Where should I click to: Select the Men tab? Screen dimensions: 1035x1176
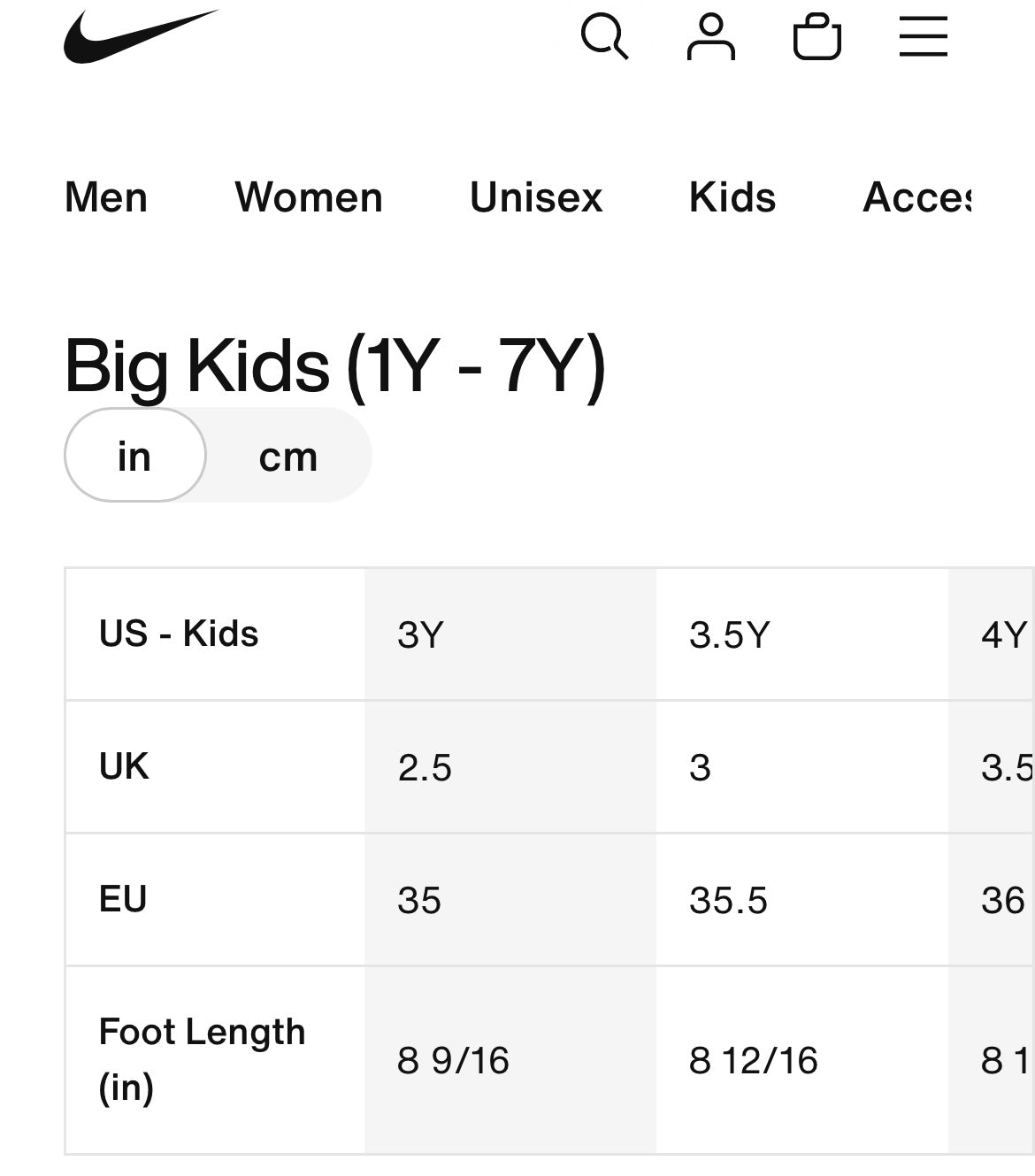coord(106,197)
